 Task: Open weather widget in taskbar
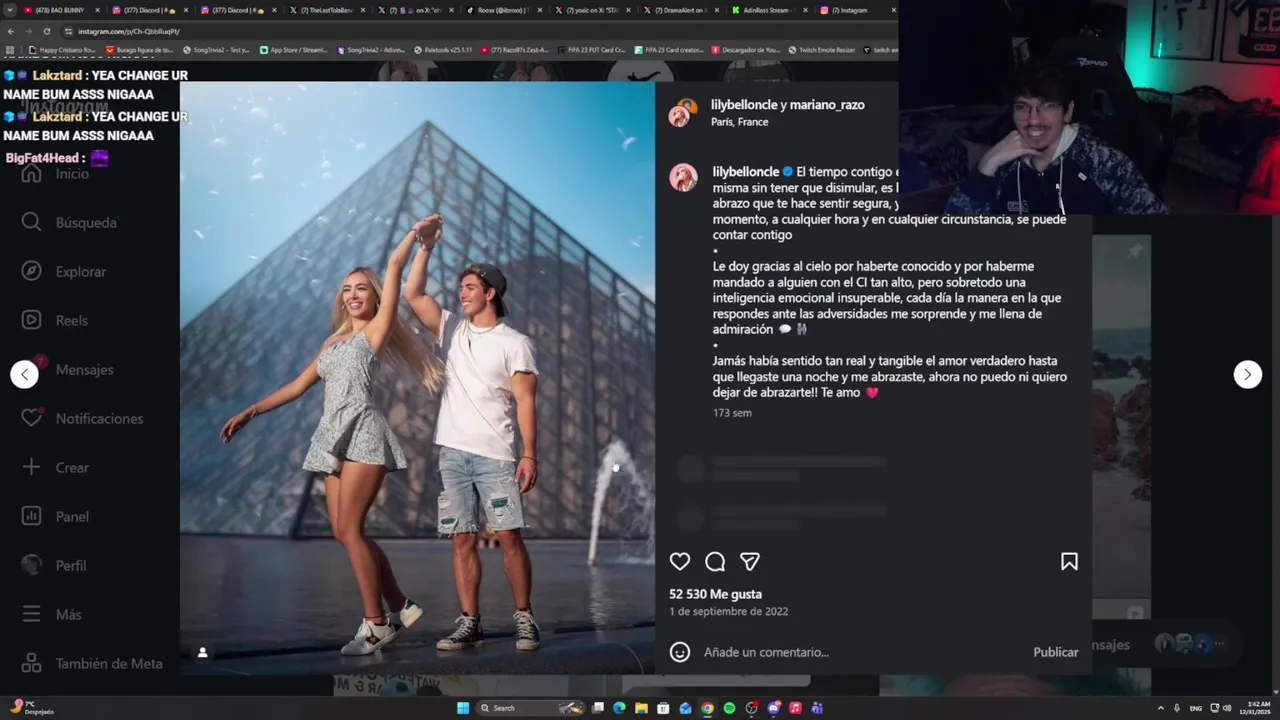tap(30, 708)
